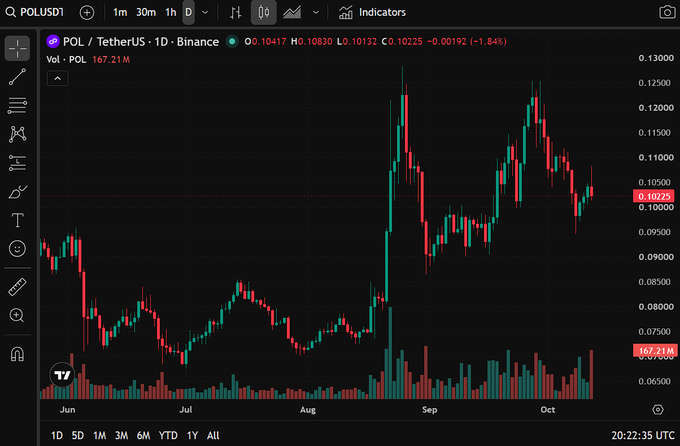Click the POL / TetherUS symbol title
Image resolution: width=680 pixels, height=446 pixels.
[141, 42]
